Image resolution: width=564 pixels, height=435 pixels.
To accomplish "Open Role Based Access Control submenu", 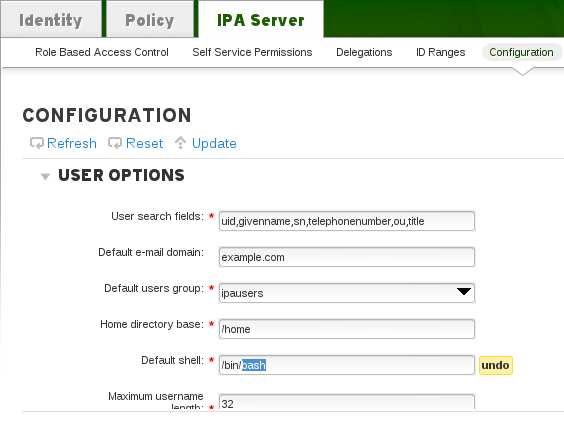I will [102, 52].
